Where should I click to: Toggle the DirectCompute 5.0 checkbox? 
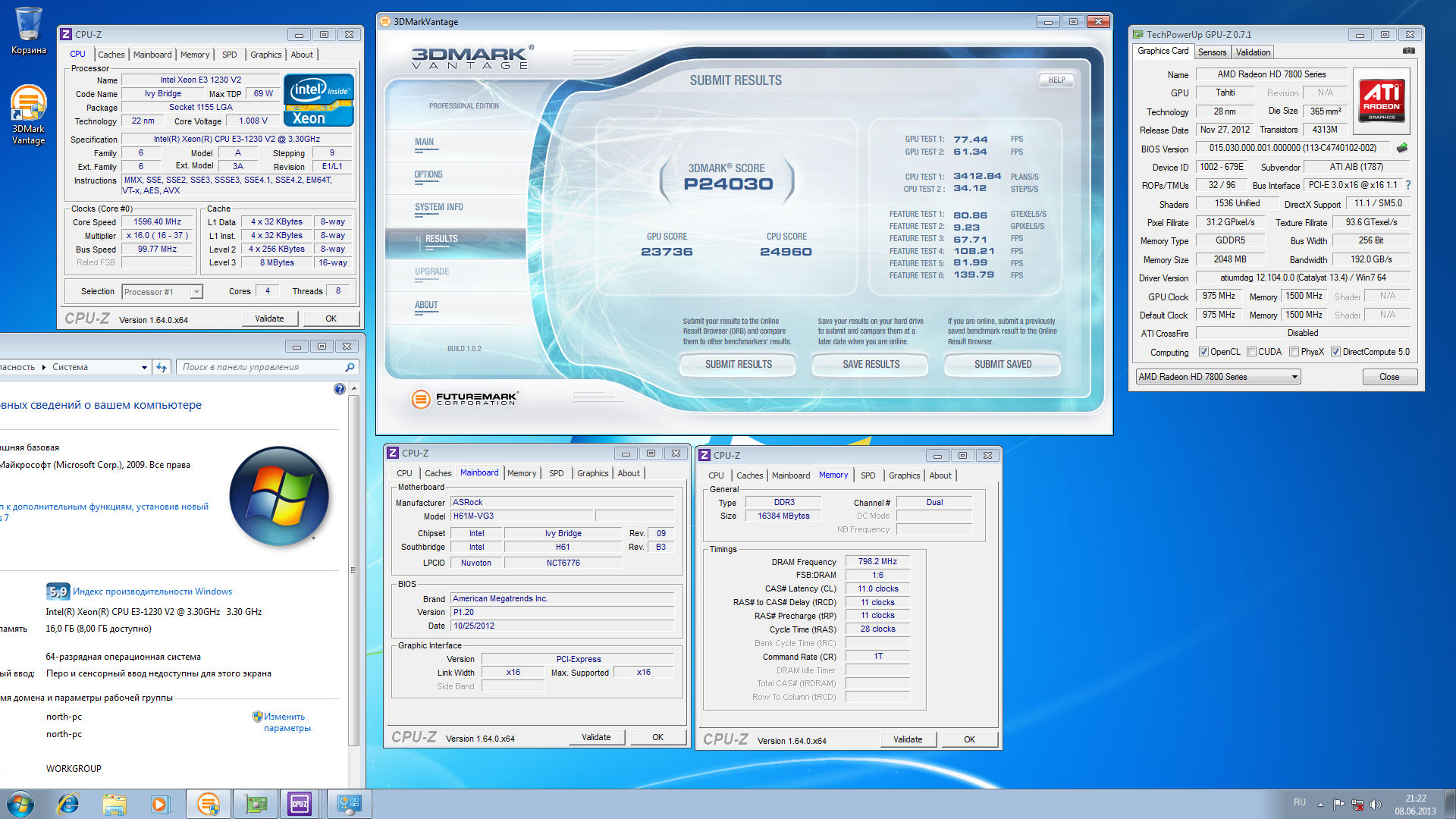pyautogui.click(x=1336, y=352)
